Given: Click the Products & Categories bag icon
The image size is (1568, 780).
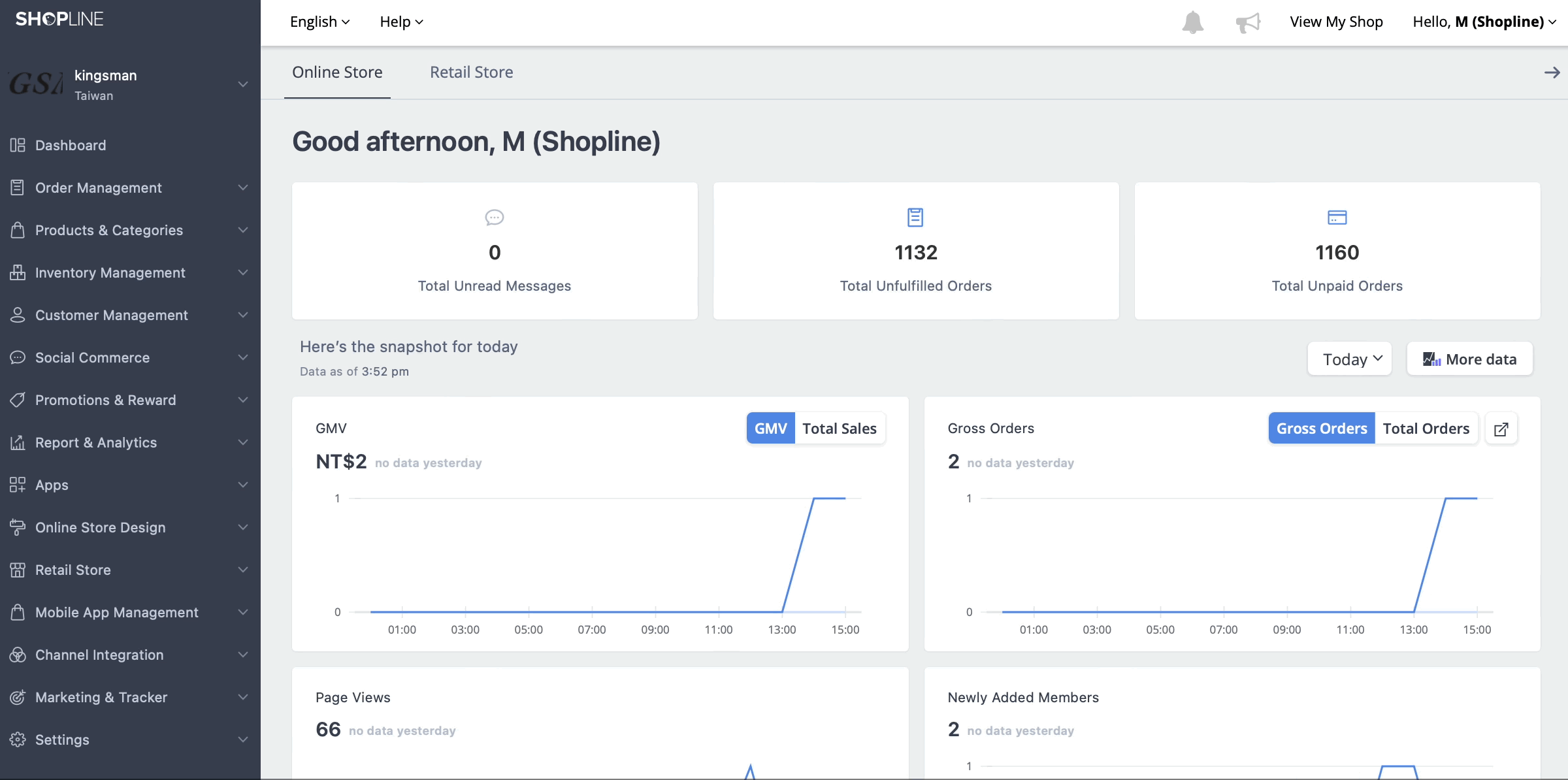Looking at the screenshot, I should pyautogui.click(x=18, y=230).
